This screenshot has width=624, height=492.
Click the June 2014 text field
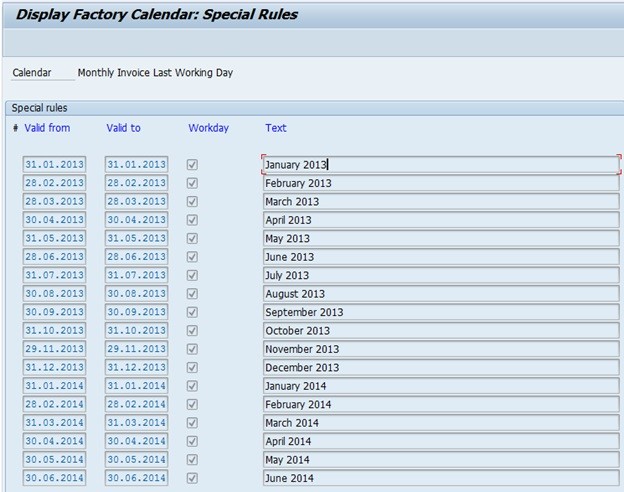[x=441, y=478]
